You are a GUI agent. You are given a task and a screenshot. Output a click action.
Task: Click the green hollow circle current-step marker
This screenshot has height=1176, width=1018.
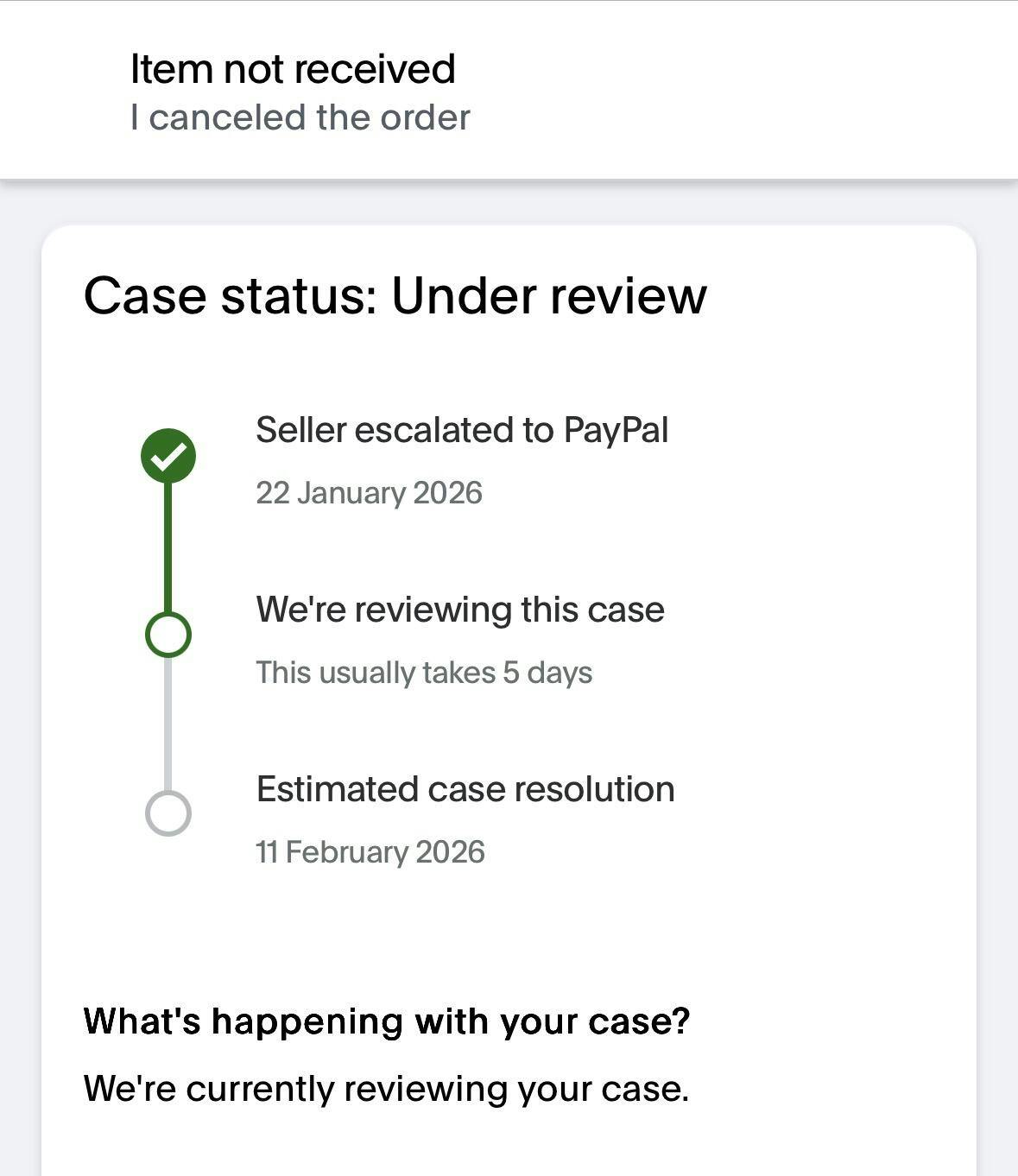(x=168, y=635)
